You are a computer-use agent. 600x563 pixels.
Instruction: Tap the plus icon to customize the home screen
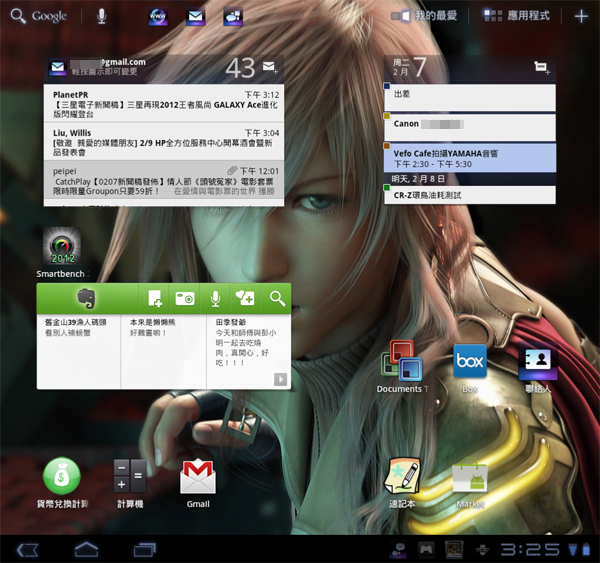581,16
